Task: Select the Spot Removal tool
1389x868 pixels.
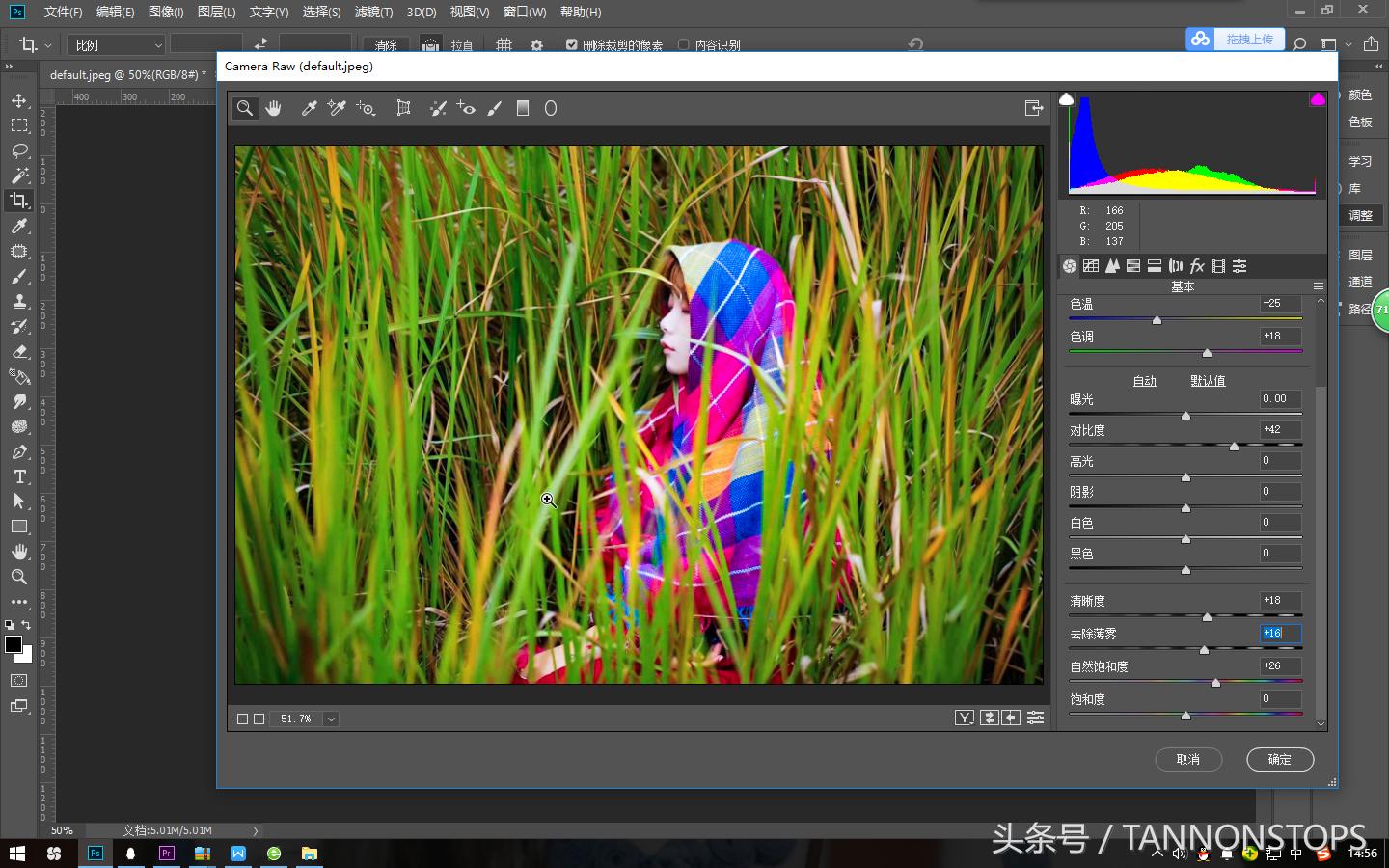Action: point(438,108)
